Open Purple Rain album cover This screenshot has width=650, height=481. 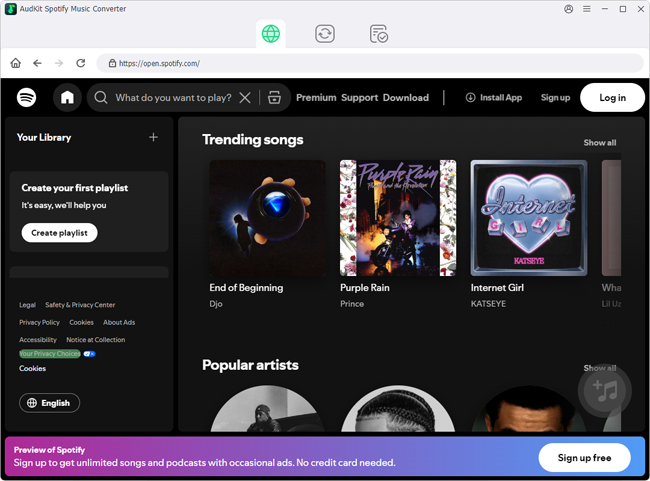tap(398, 218)
